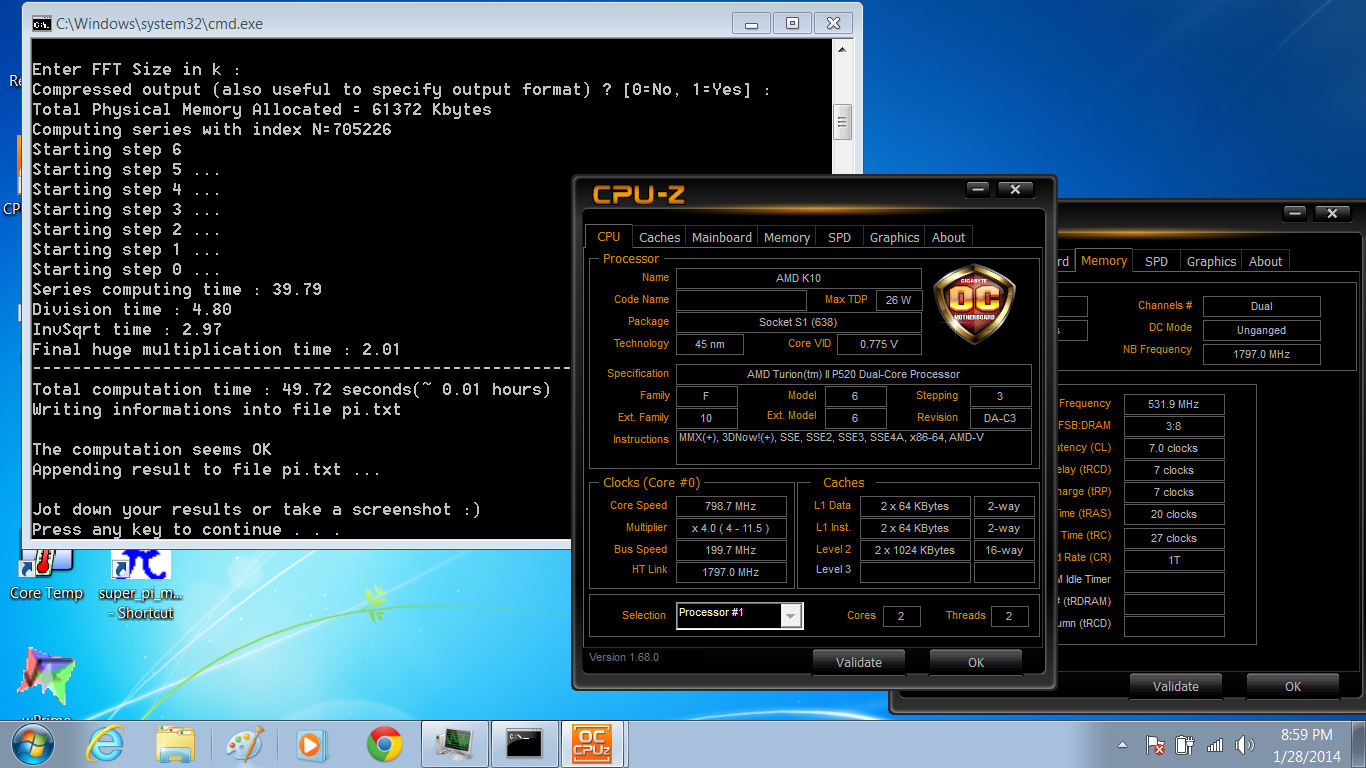
Task: Select SPD tab in rear CPU-Z window
Action: point(1156,262)
